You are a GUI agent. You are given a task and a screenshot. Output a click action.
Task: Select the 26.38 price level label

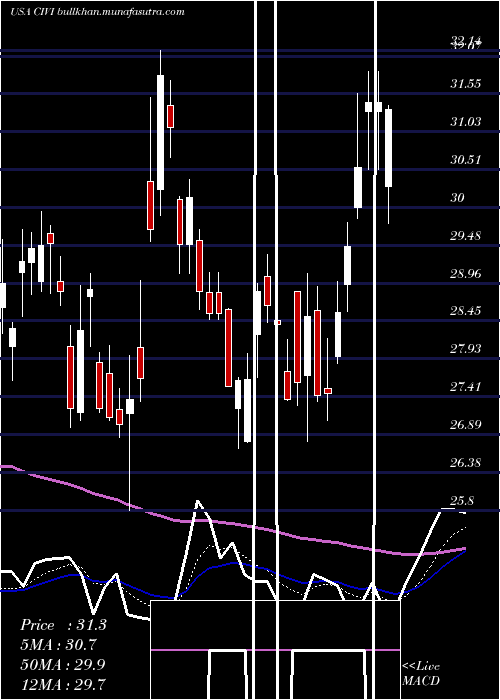coord(466,462)
